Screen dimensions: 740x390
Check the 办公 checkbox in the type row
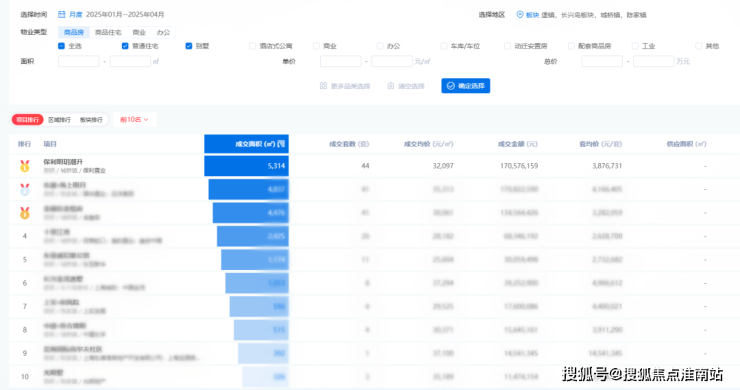380,46
